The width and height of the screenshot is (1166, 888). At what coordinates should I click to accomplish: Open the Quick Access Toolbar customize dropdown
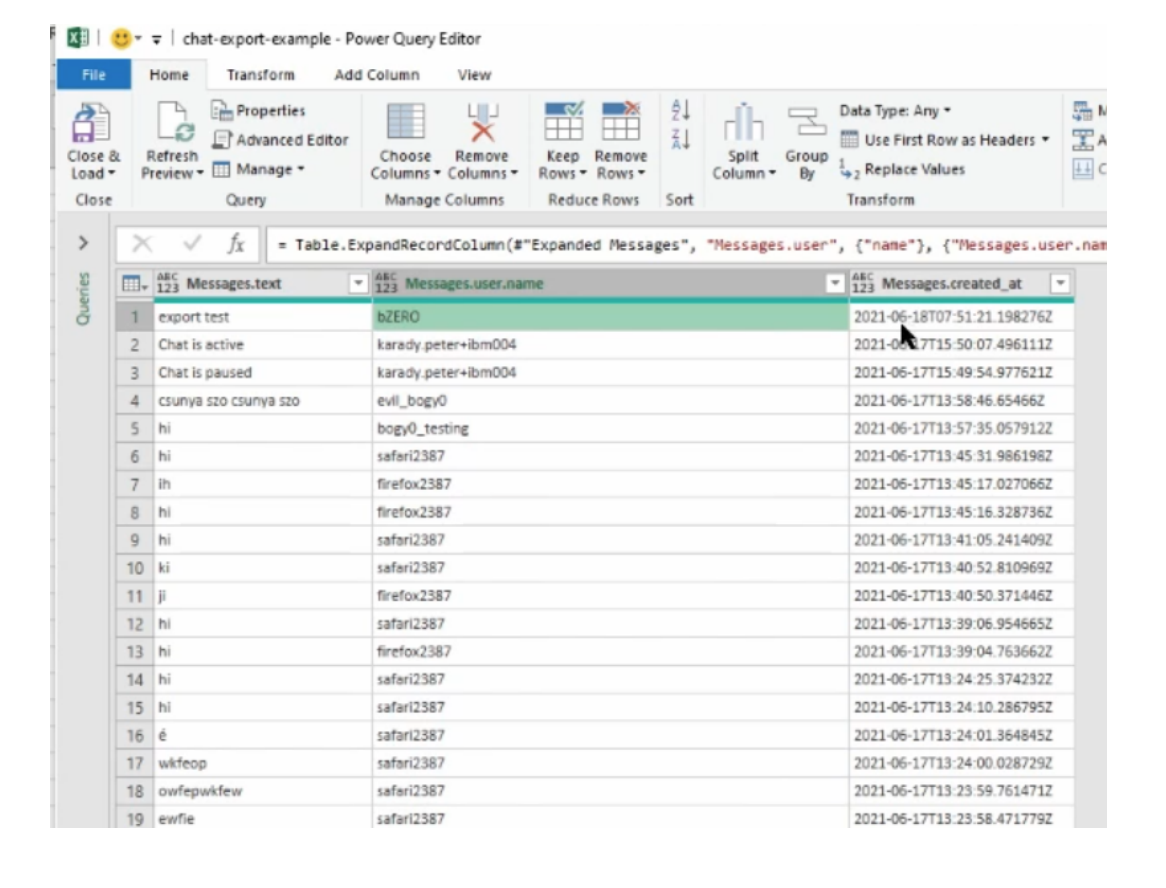pos(156,39)
